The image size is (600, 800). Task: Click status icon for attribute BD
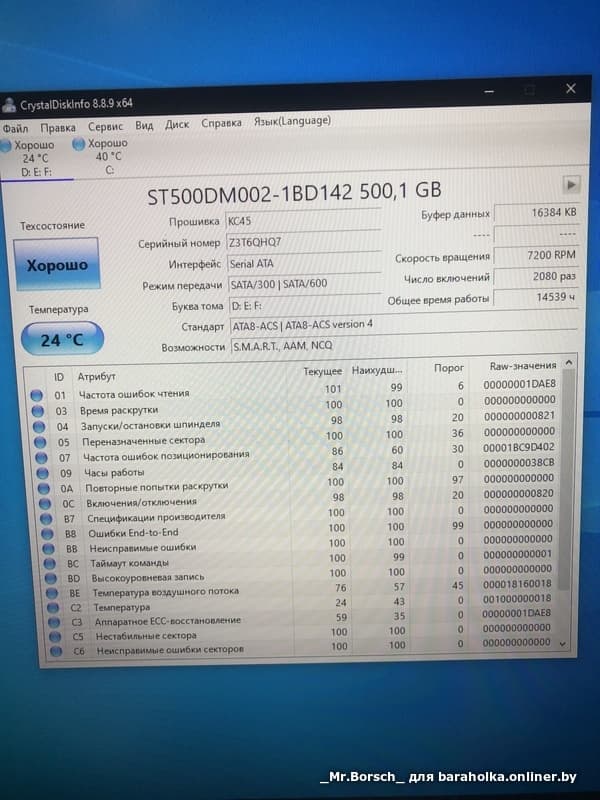pos(51,579)
